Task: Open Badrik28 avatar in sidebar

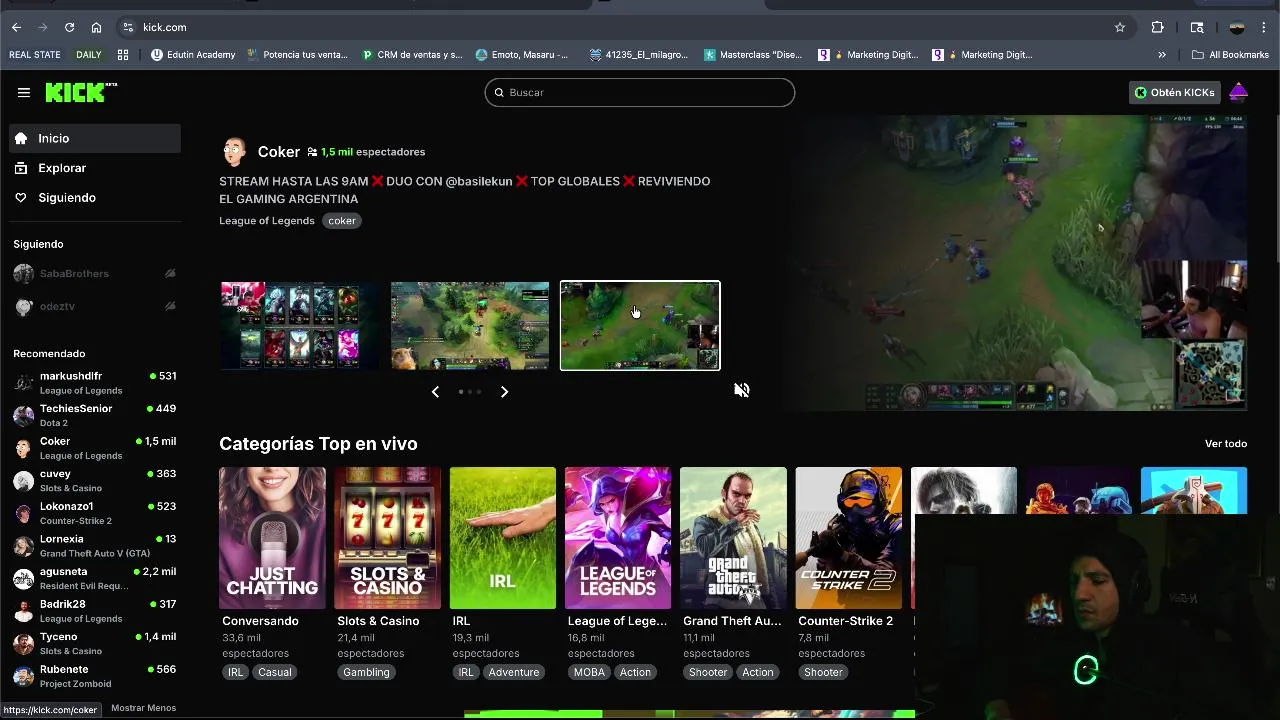Action: [x=23, y=611]
